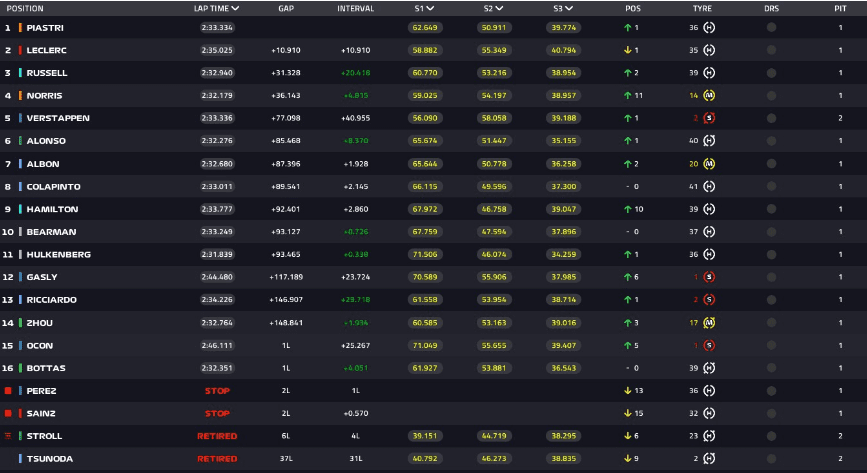Screen dimensions: 867x473
Task: Click Tsunoda's hard tyre icon
Action: point(709,459)
